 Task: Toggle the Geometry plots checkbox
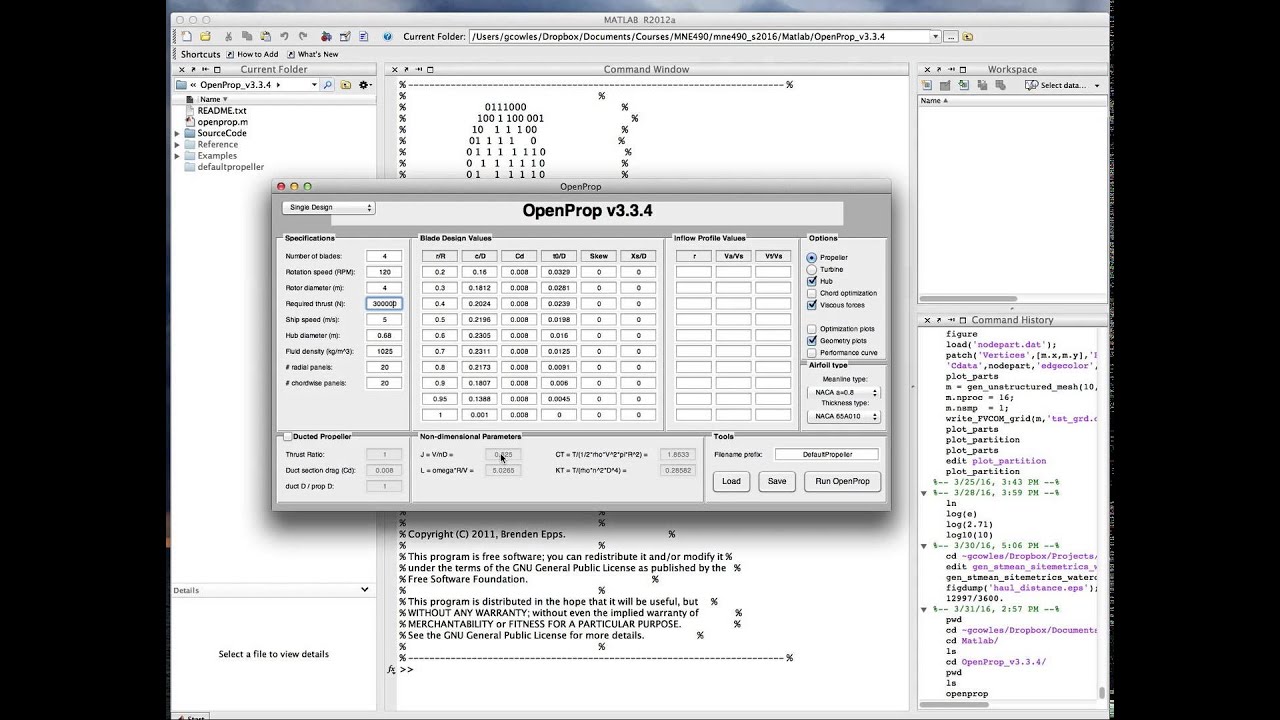coord(812,340)
